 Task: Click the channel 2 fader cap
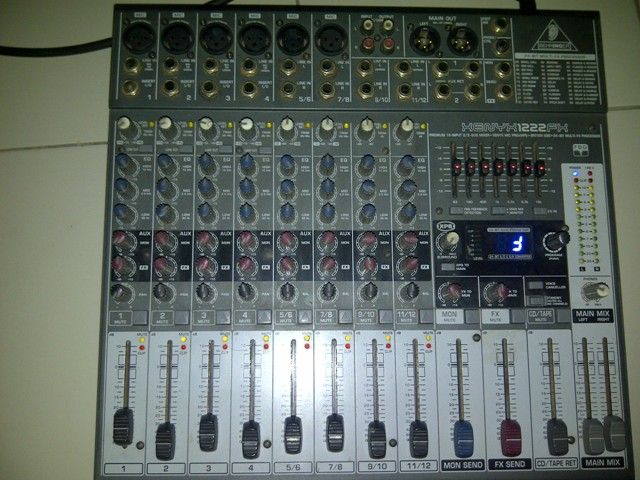click(x=165, y=441)
